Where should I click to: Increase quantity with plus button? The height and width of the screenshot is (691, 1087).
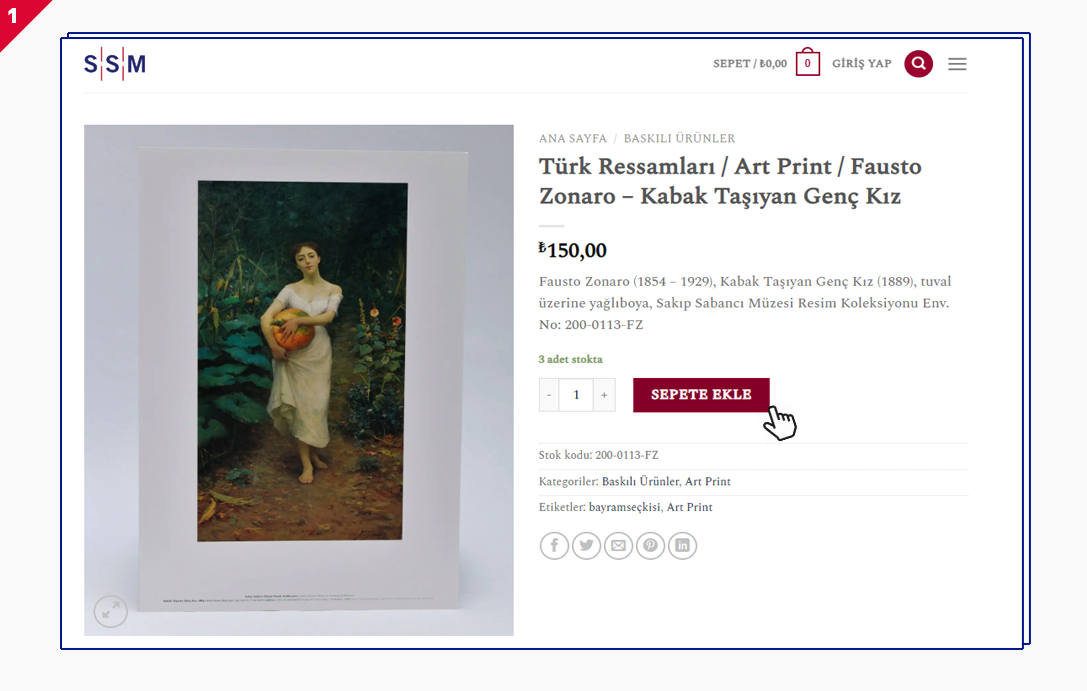click(x=604, y=395)
